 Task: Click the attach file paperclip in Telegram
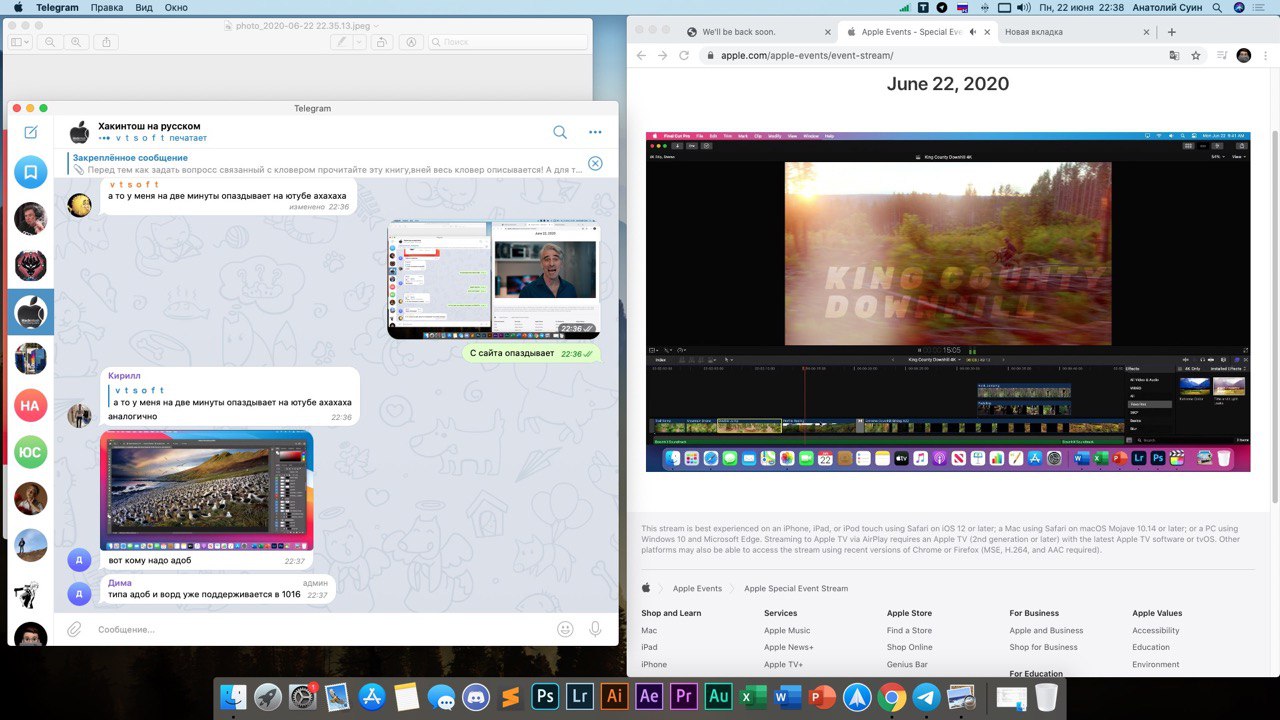[74, 629]
